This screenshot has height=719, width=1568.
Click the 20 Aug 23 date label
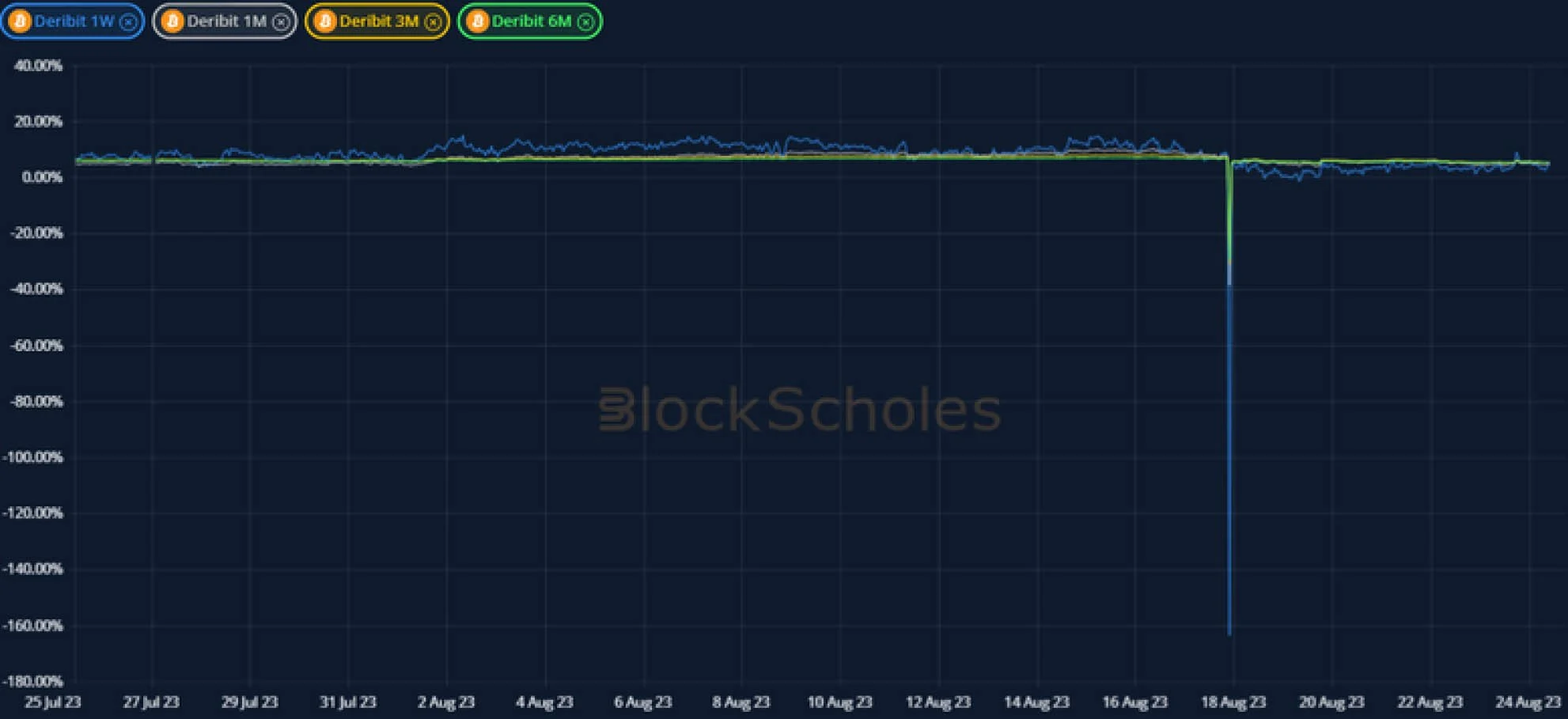tap(1331, 702)
